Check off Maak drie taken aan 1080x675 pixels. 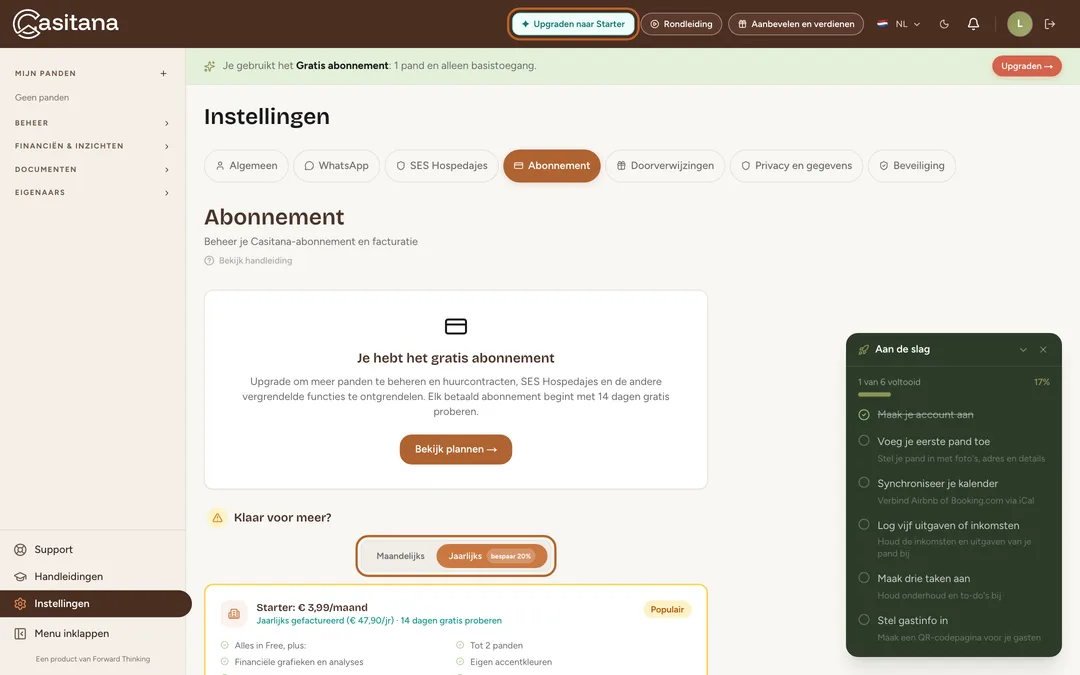(864, 578)
